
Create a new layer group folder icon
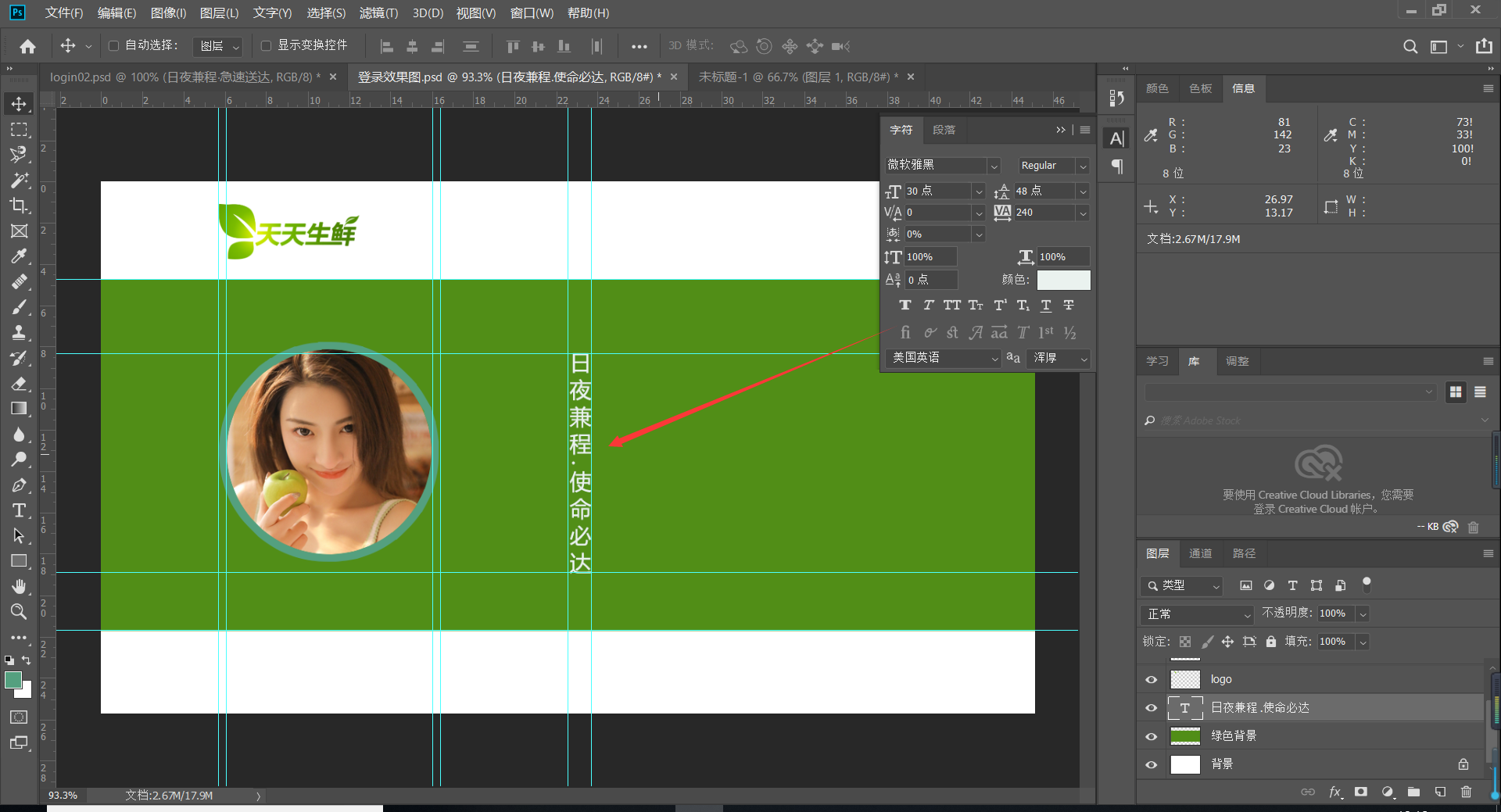point(1413,792)
